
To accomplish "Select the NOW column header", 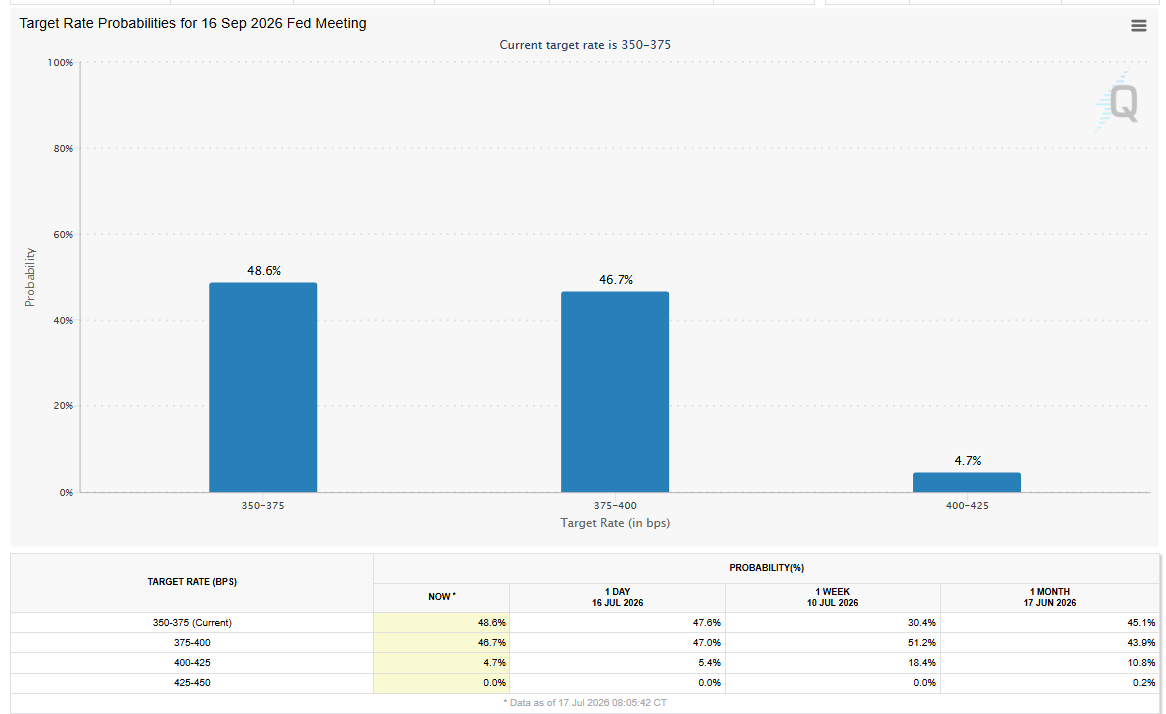I will [x=442, y=597].
